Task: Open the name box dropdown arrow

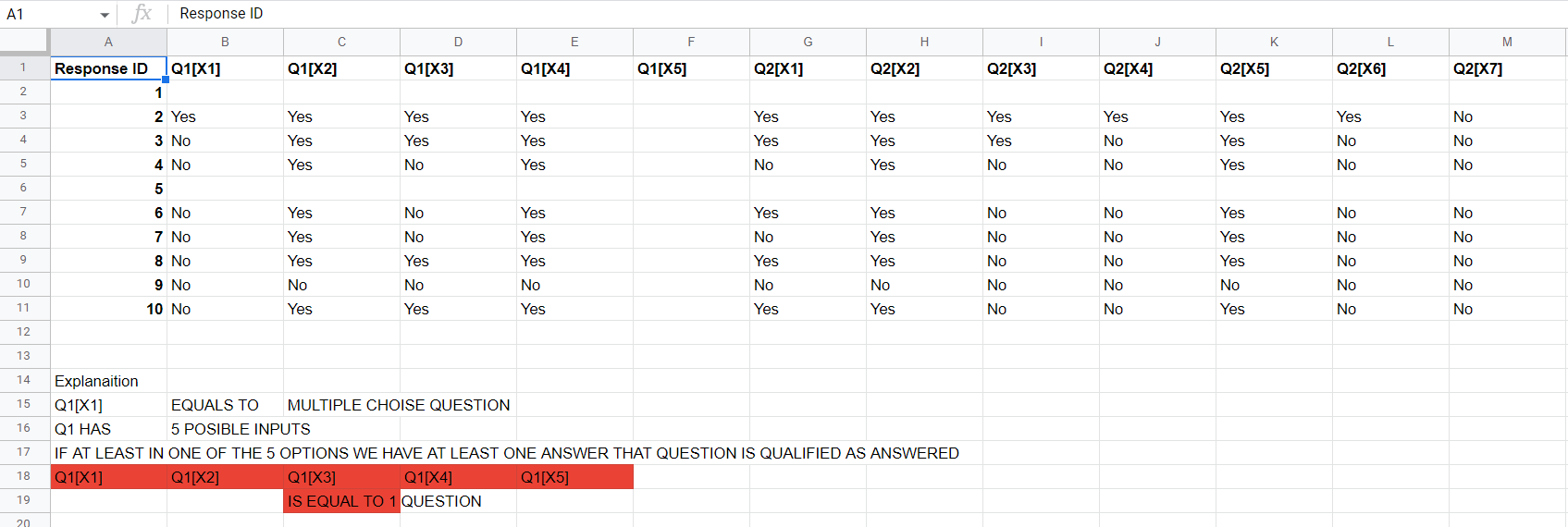Action: [x=105, y=15]
